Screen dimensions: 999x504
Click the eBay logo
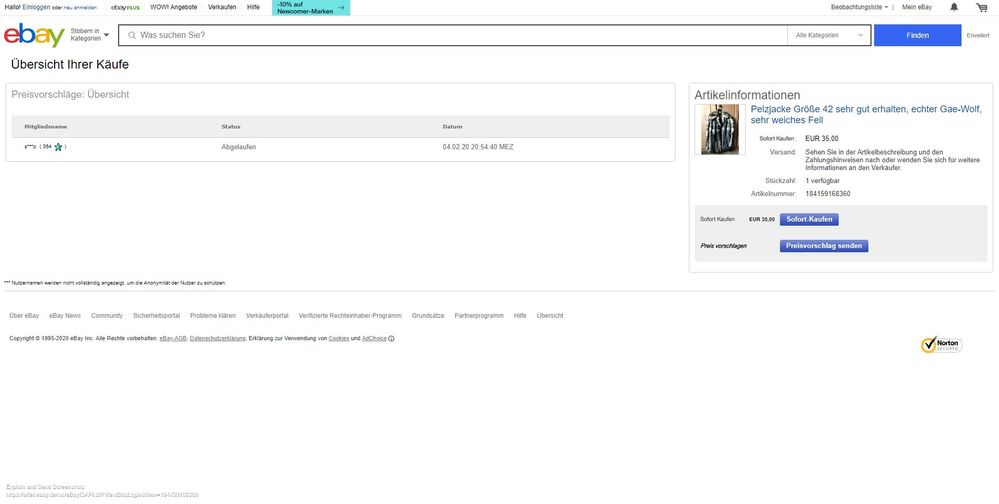point(34,35)
